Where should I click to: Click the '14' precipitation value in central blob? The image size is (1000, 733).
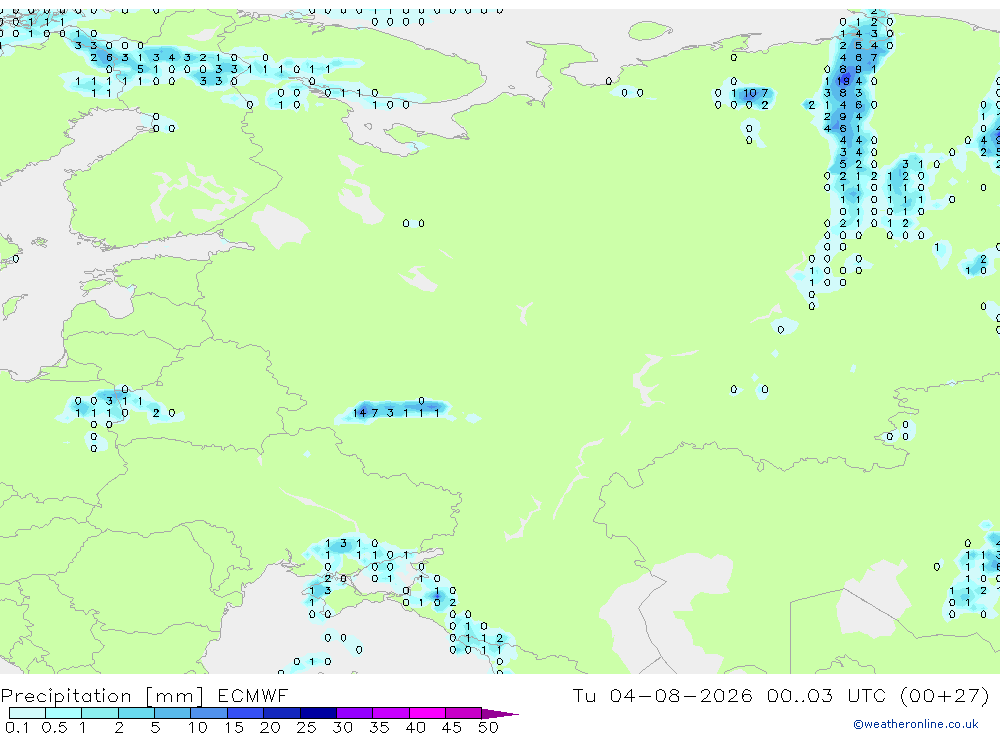point(360,413)
